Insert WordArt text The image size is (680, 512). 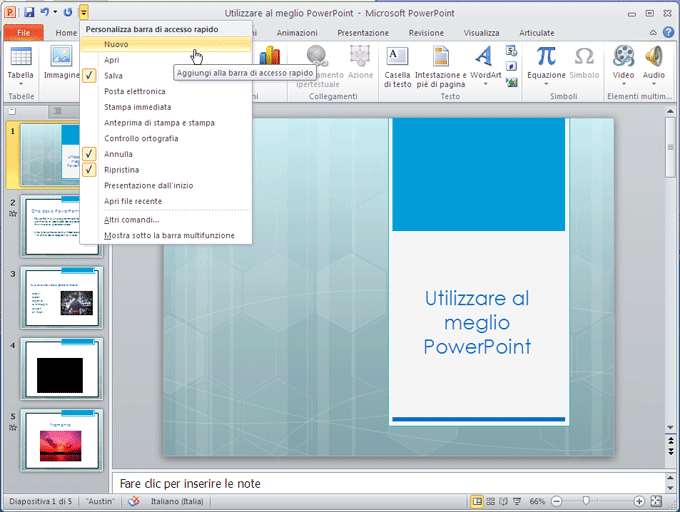coord(485,65)
